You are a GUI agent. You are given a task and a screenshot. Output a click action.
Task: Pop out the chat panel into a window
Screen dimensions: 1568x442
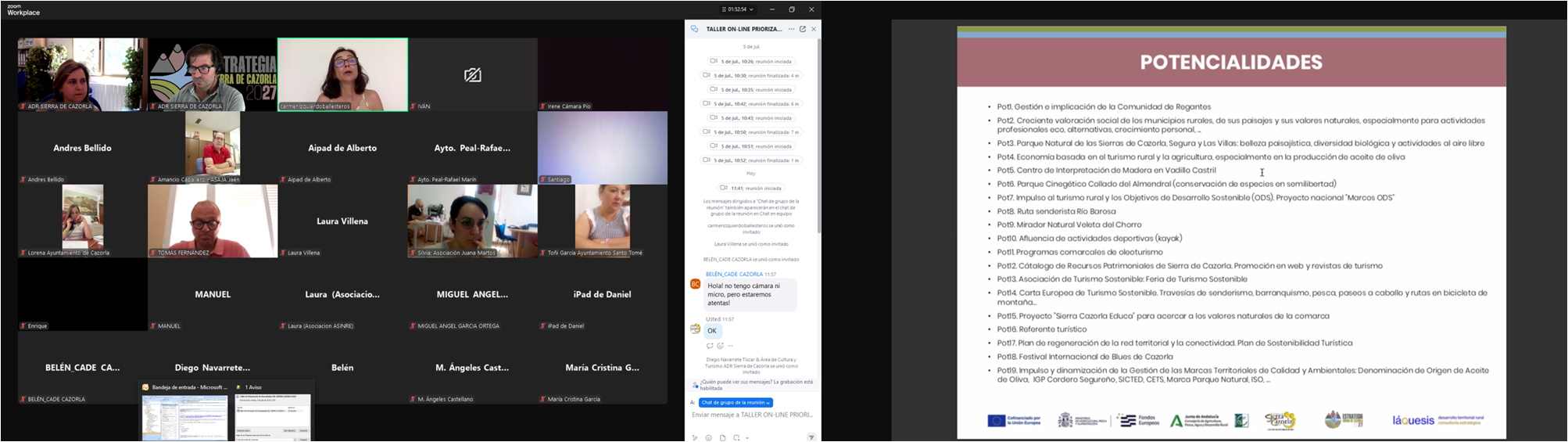tap(802, 29)
